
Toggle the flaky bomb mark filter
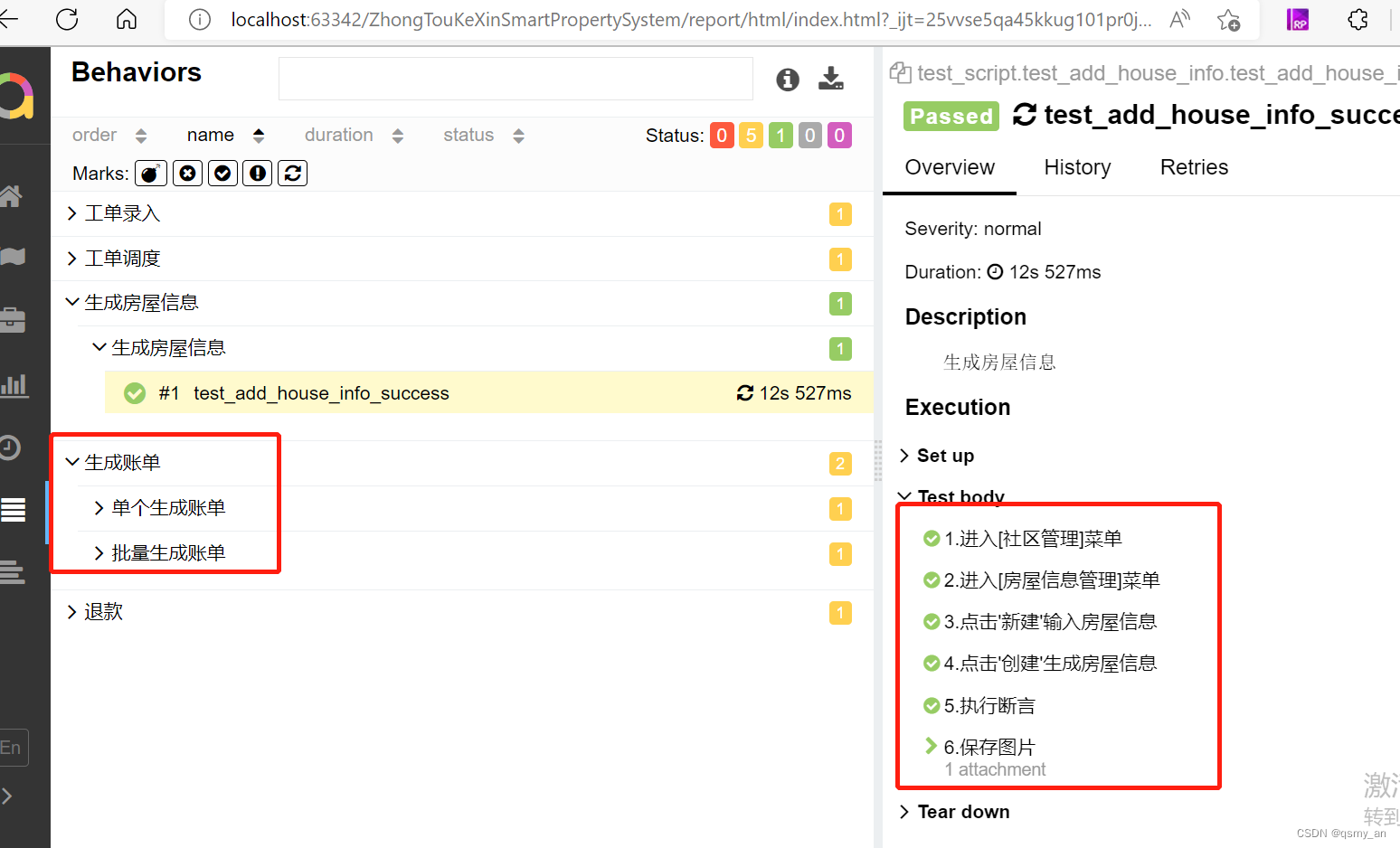151,173
